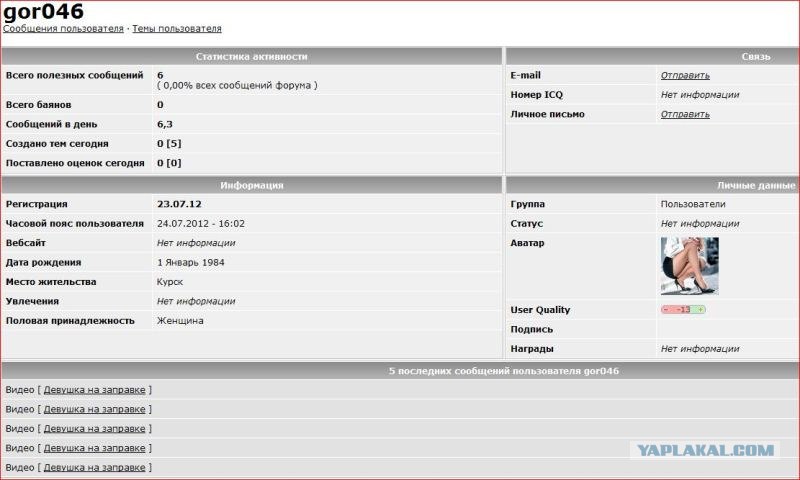
Task: Click the user's avatar image
Action: (690, 266)
